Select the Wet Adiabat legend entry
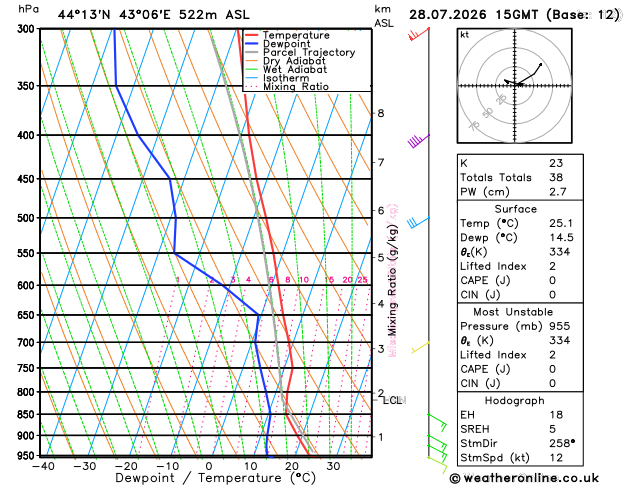The width and height of the screenshot is (629, 486). coord(286,69)
